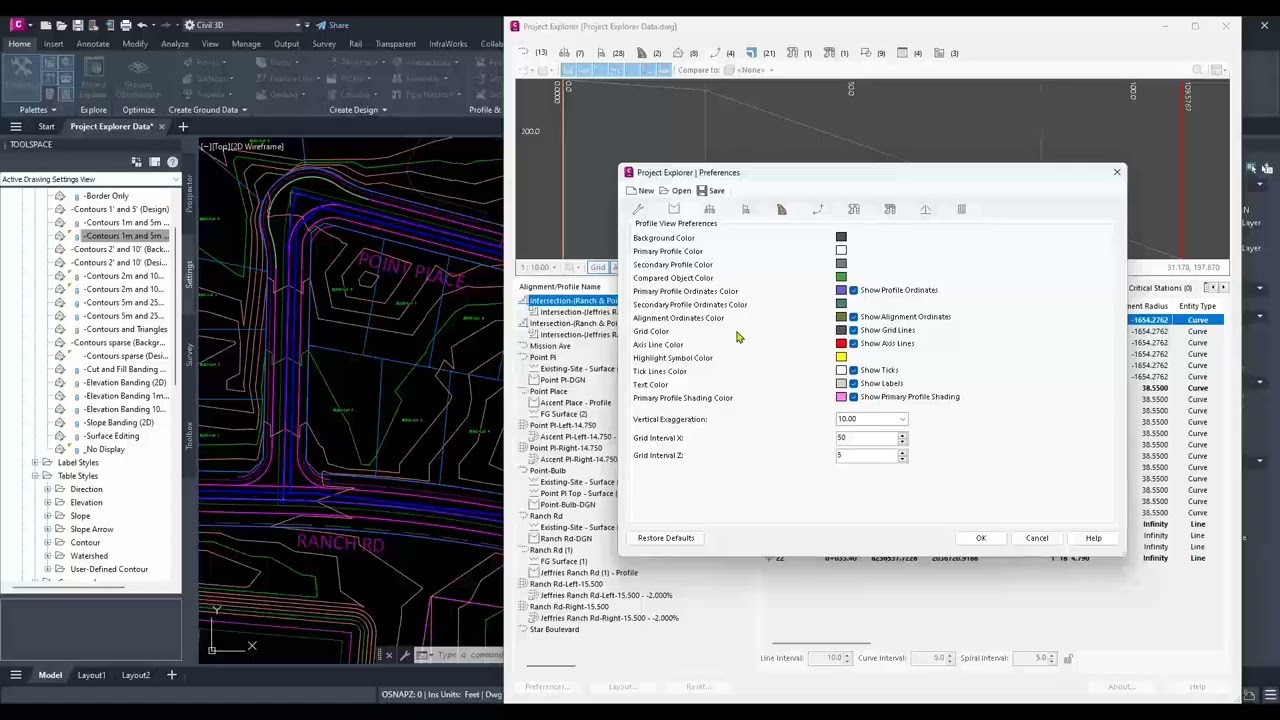Toggle Show Grid Lines checkbox
This screenshot has width=1280, height=720.
853,330
